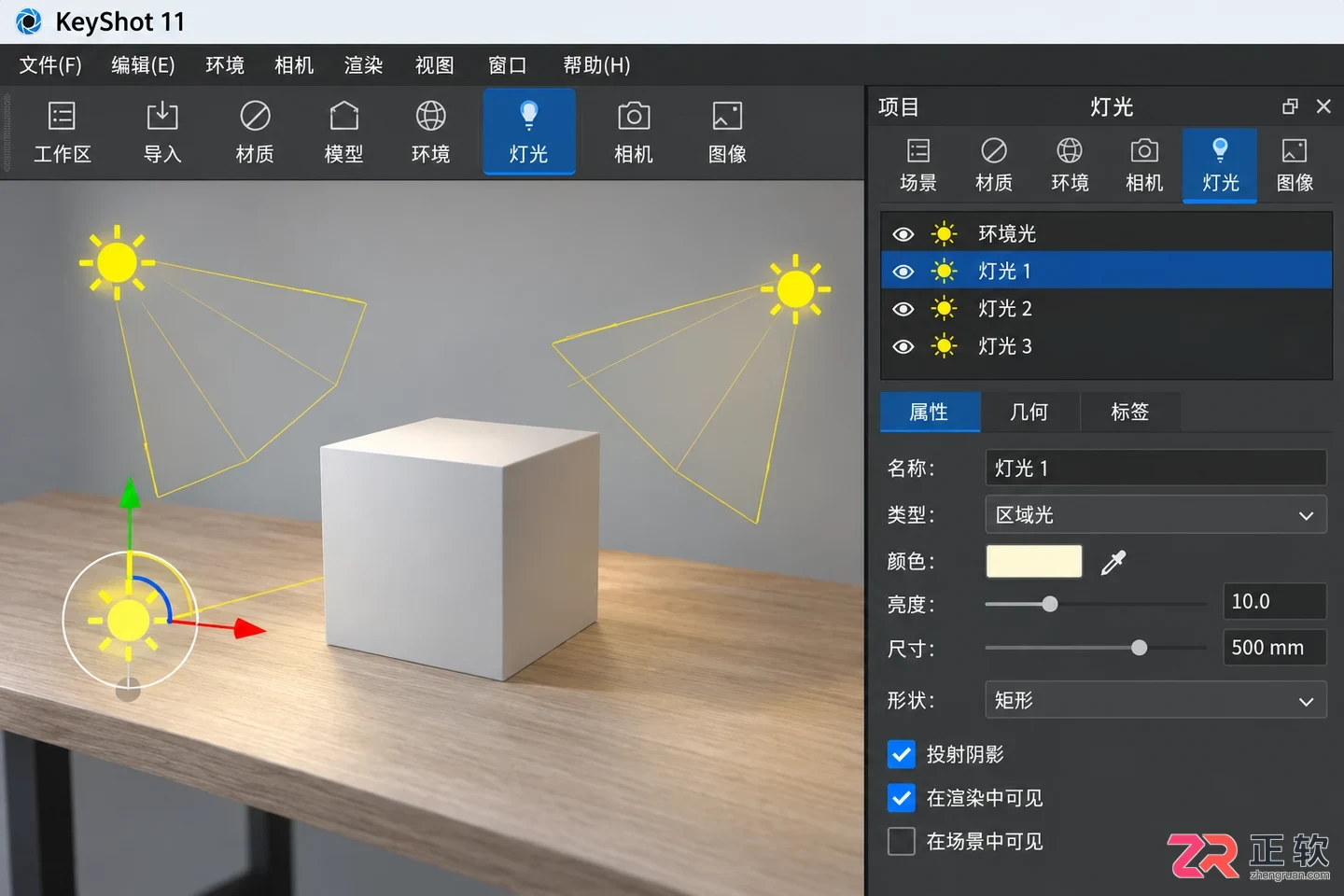
Task: Click the KeyShot 11 app logo
Action: tap(29, 21)
